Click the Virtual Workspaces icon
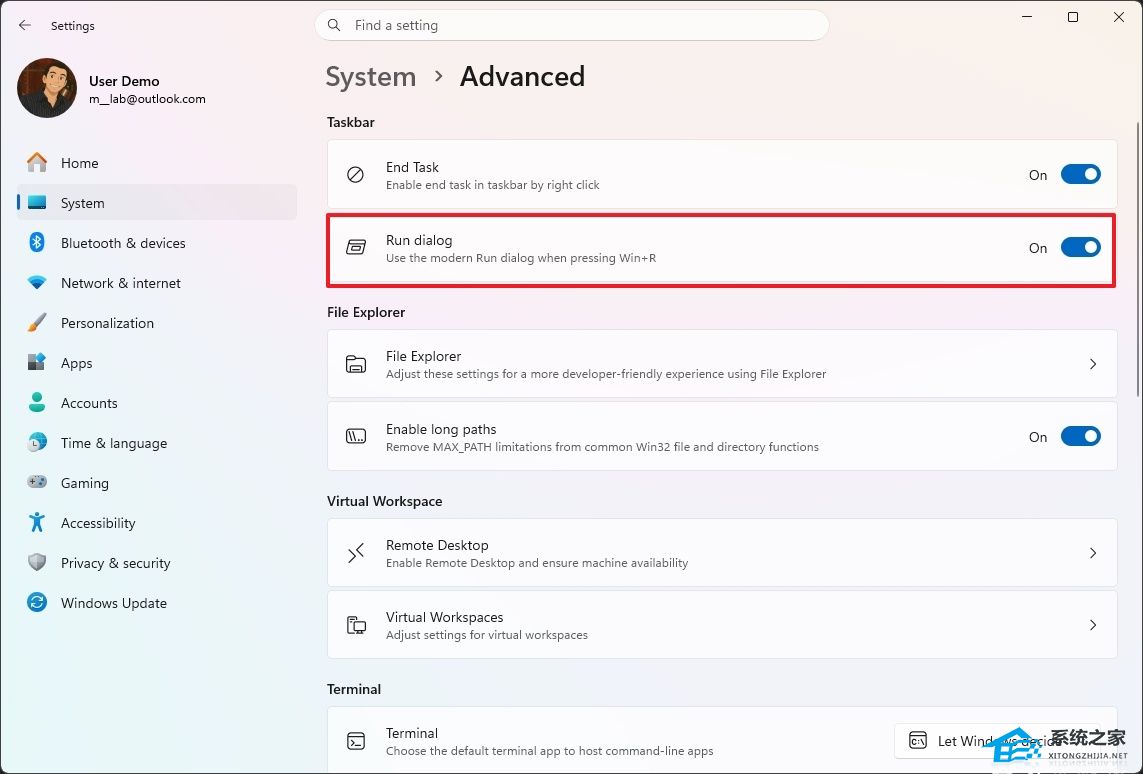 [356, 625]
